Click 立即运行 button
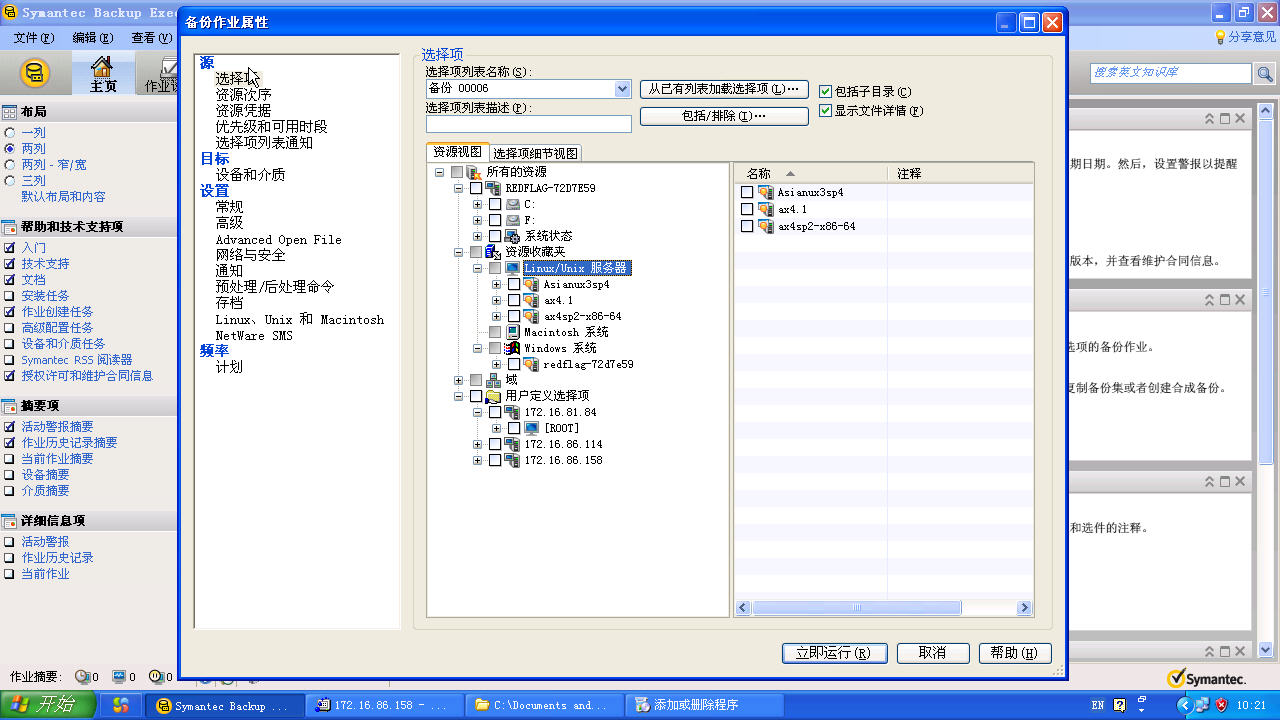This screenshot has height=720, width=1280. (x=834, y=653)
